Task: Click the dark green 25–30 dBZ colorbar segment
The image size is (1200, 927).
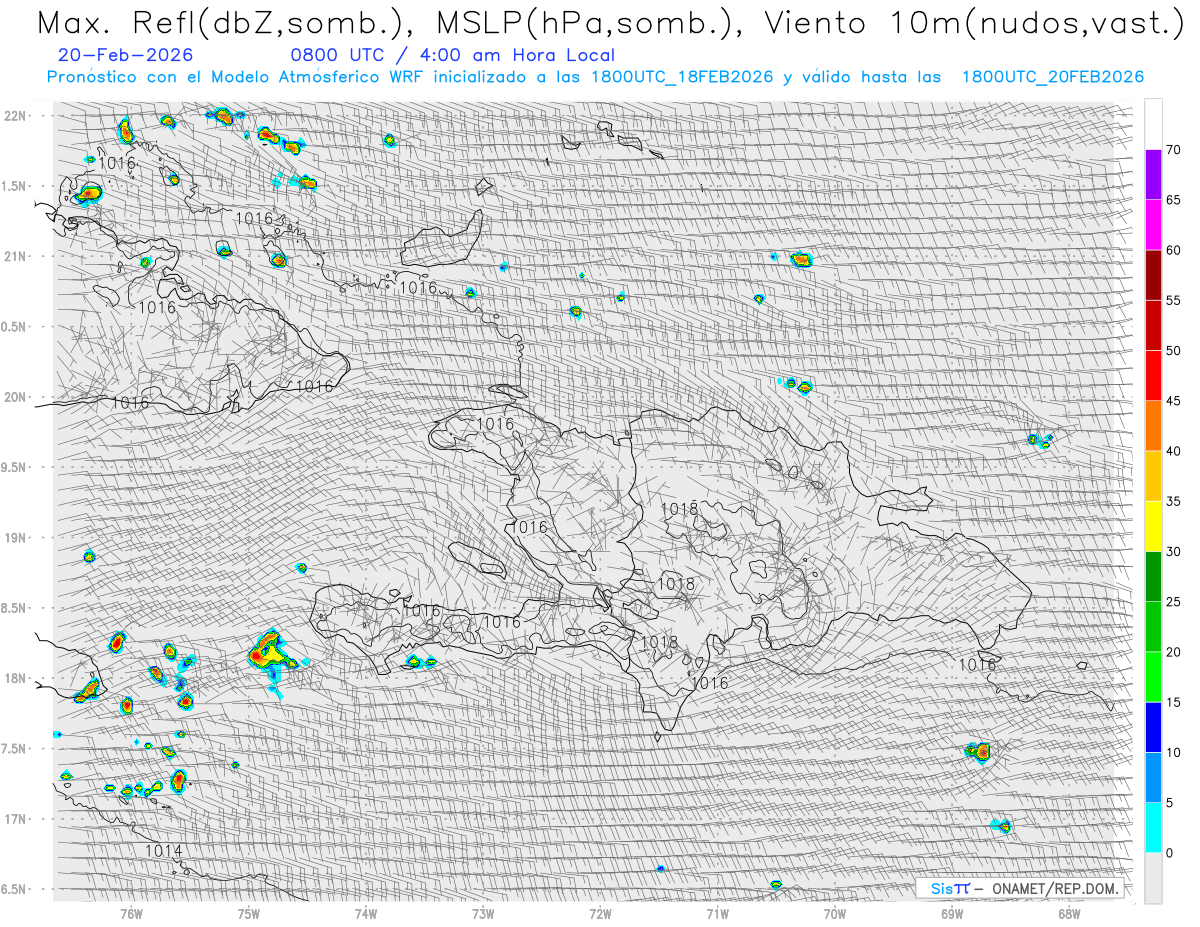Action: (x=1153, y=577)
